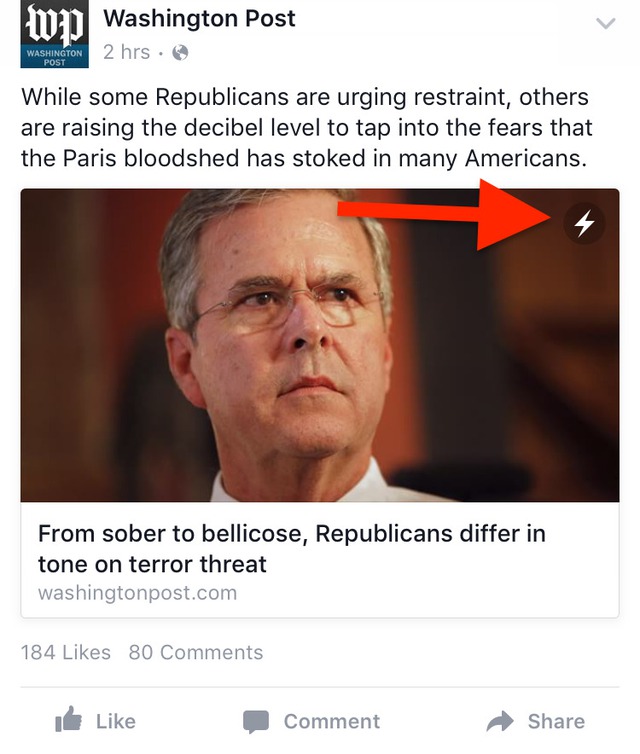The height and width of the screenshot is (754, 640).
Task: Expand the post options chevron
Action: pyautogui.click(x=605, y=23)
